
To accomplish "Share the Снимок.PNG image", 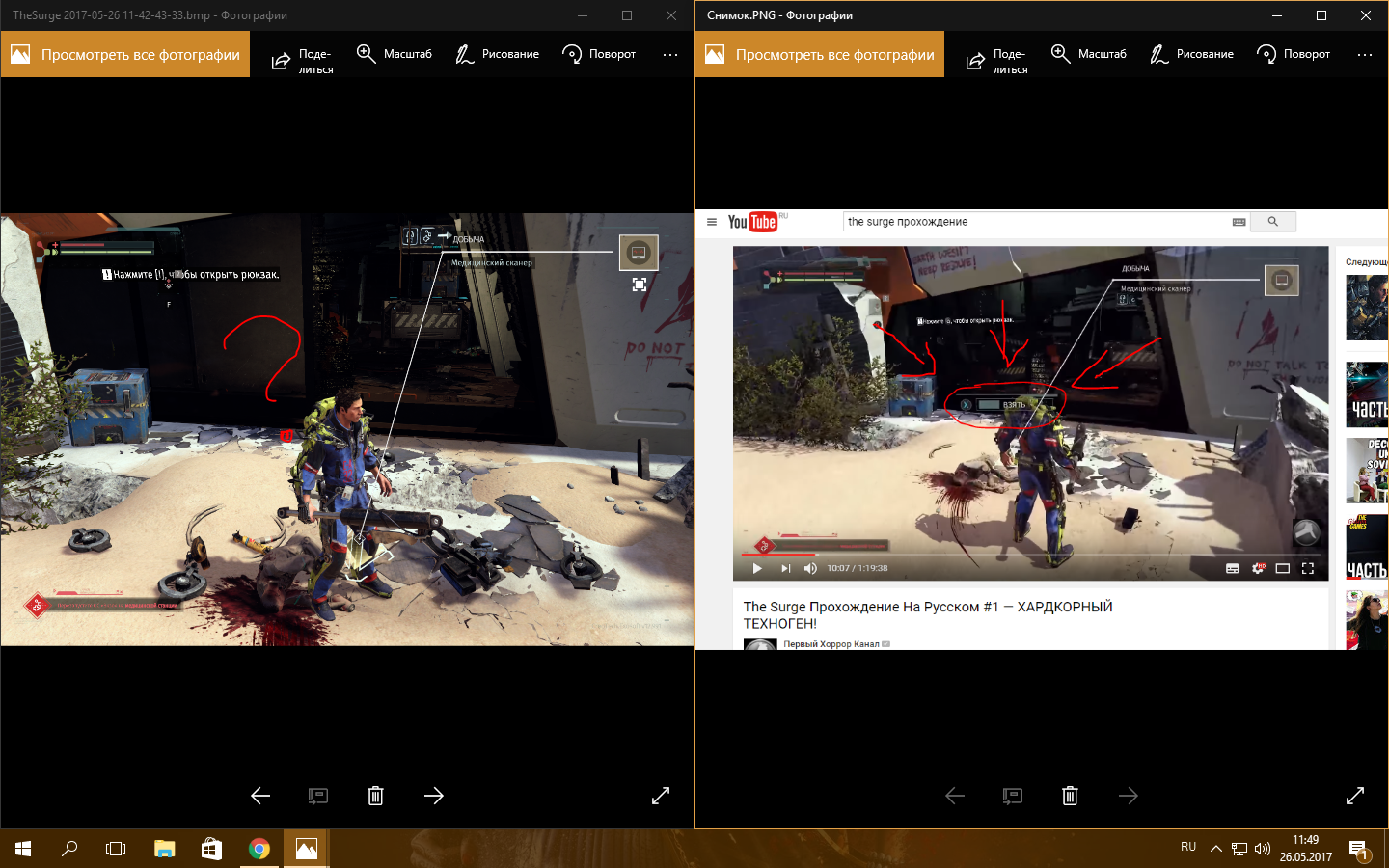I will tap(996, 61).
